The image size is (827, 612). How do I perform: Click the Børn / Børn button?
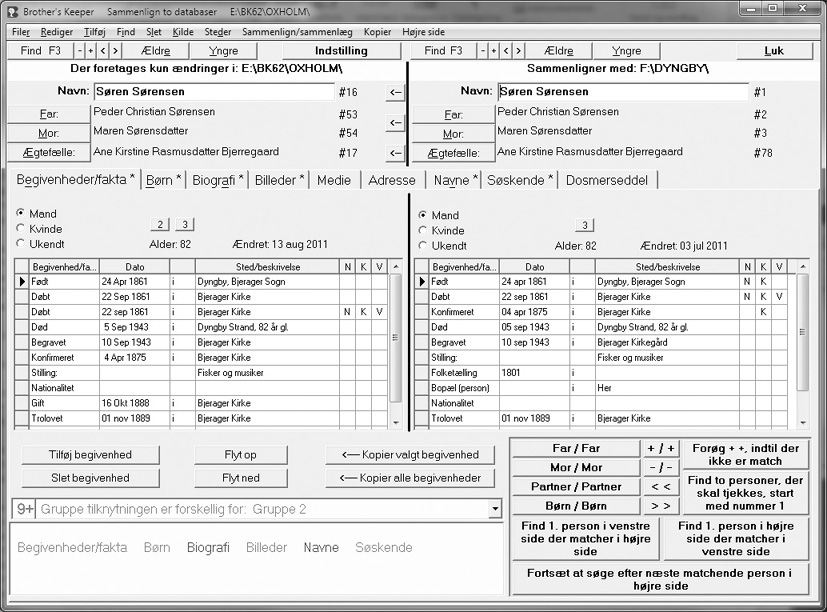576,506
